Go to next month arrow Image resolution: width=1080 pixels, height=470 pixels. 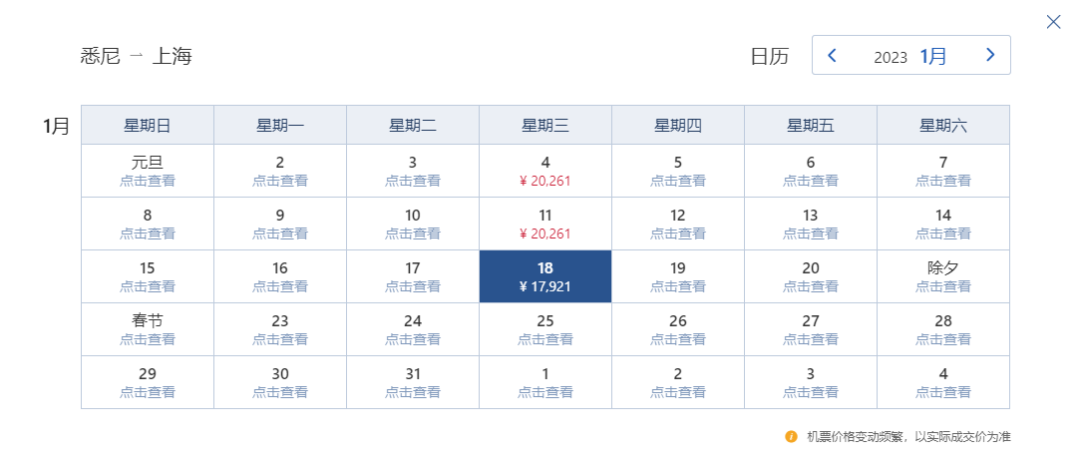tap(990, 56)
